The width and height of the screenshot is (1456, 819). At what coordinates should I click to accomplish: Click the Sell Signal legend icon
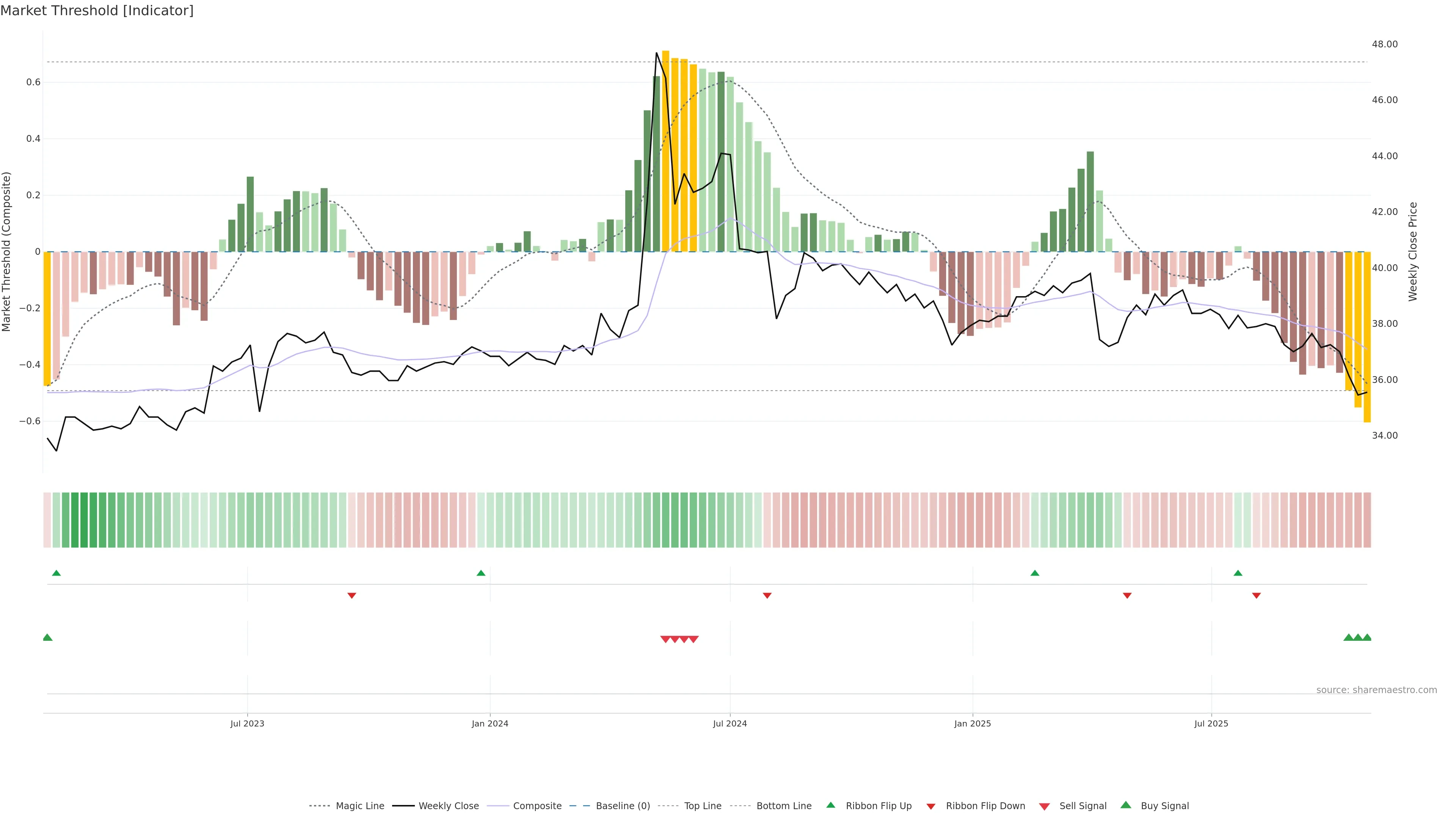click(x=1045, y=806)
